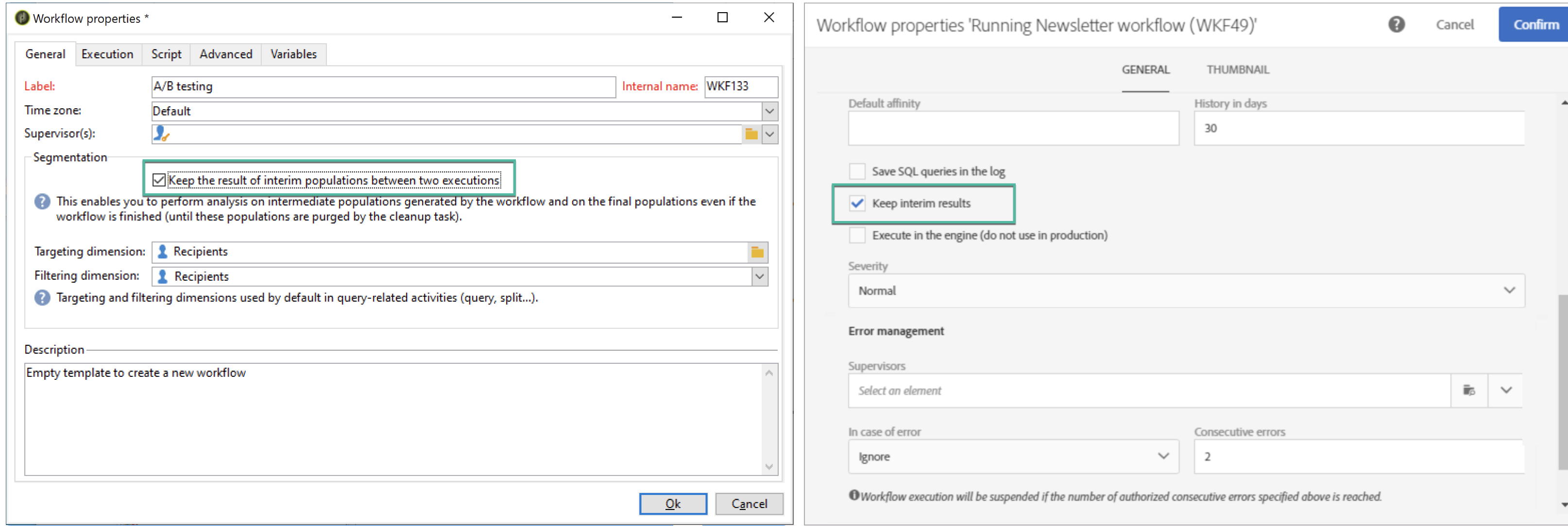Toggle Keep interim results checkbox
This screenshot has height=526, width=1568.
857,204
